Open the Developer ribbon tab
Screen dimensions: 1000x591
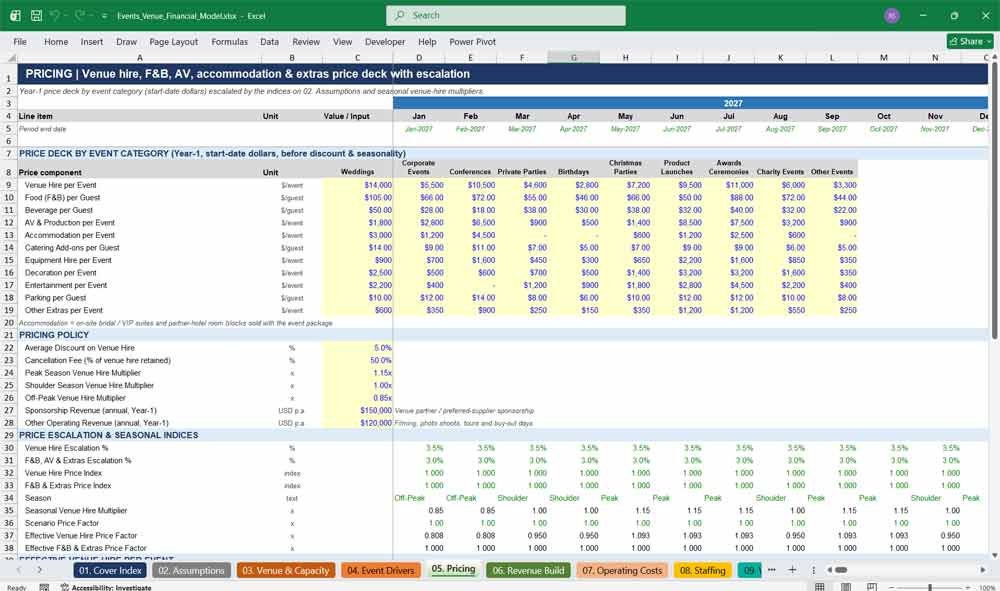385,41
